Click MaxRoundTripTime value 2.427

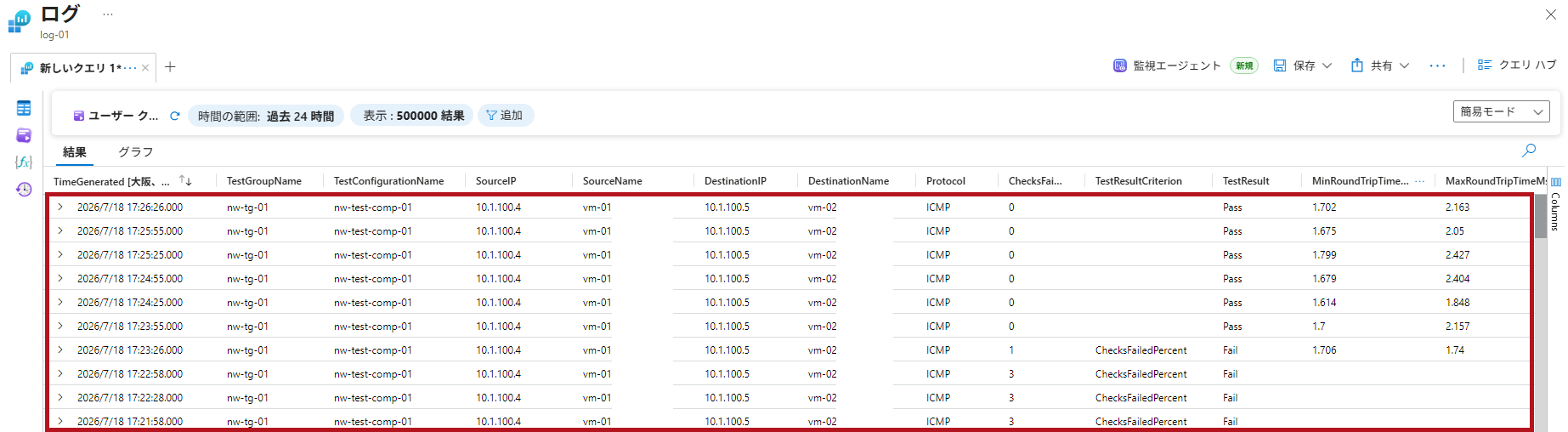pos(1458,255)
